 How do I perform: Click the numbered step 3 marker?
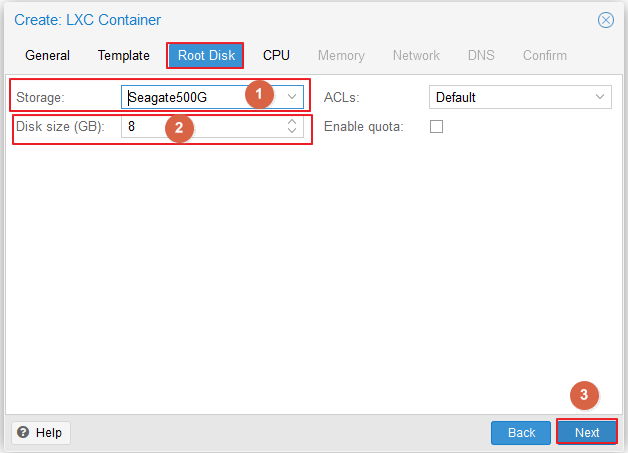pos(584,395)
